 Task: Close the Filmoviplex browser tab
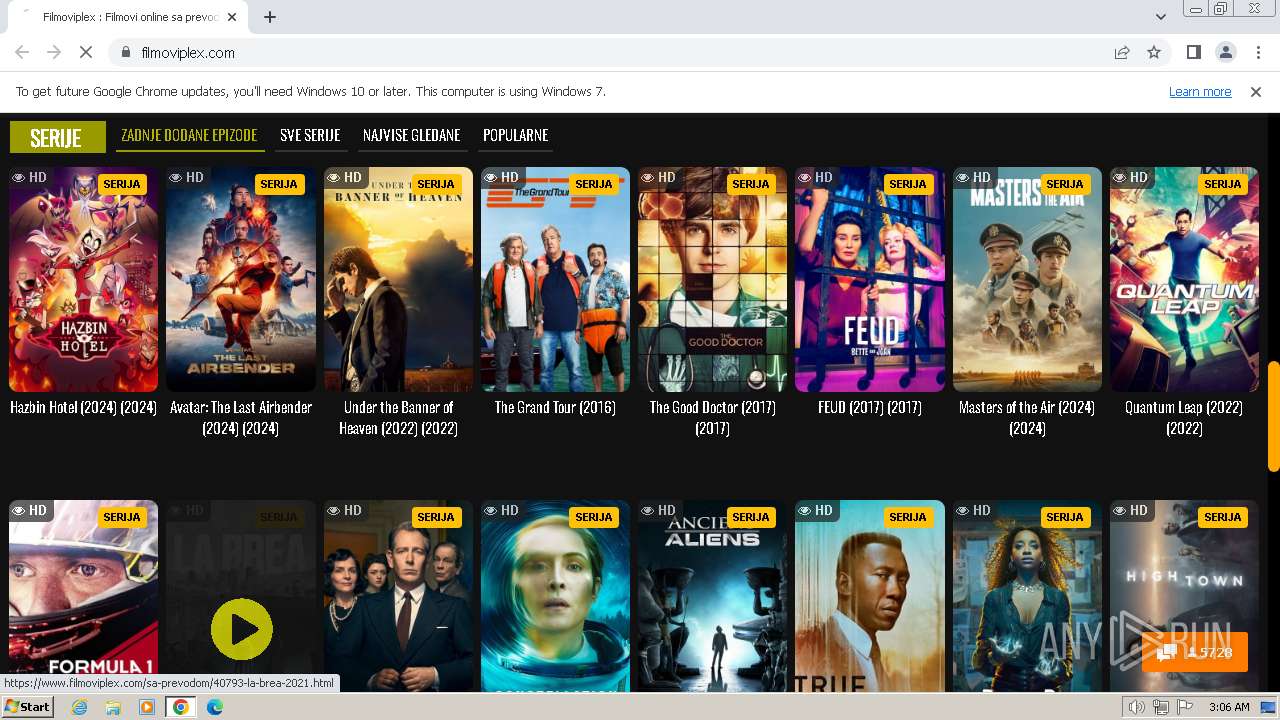(x=233, y=17)
